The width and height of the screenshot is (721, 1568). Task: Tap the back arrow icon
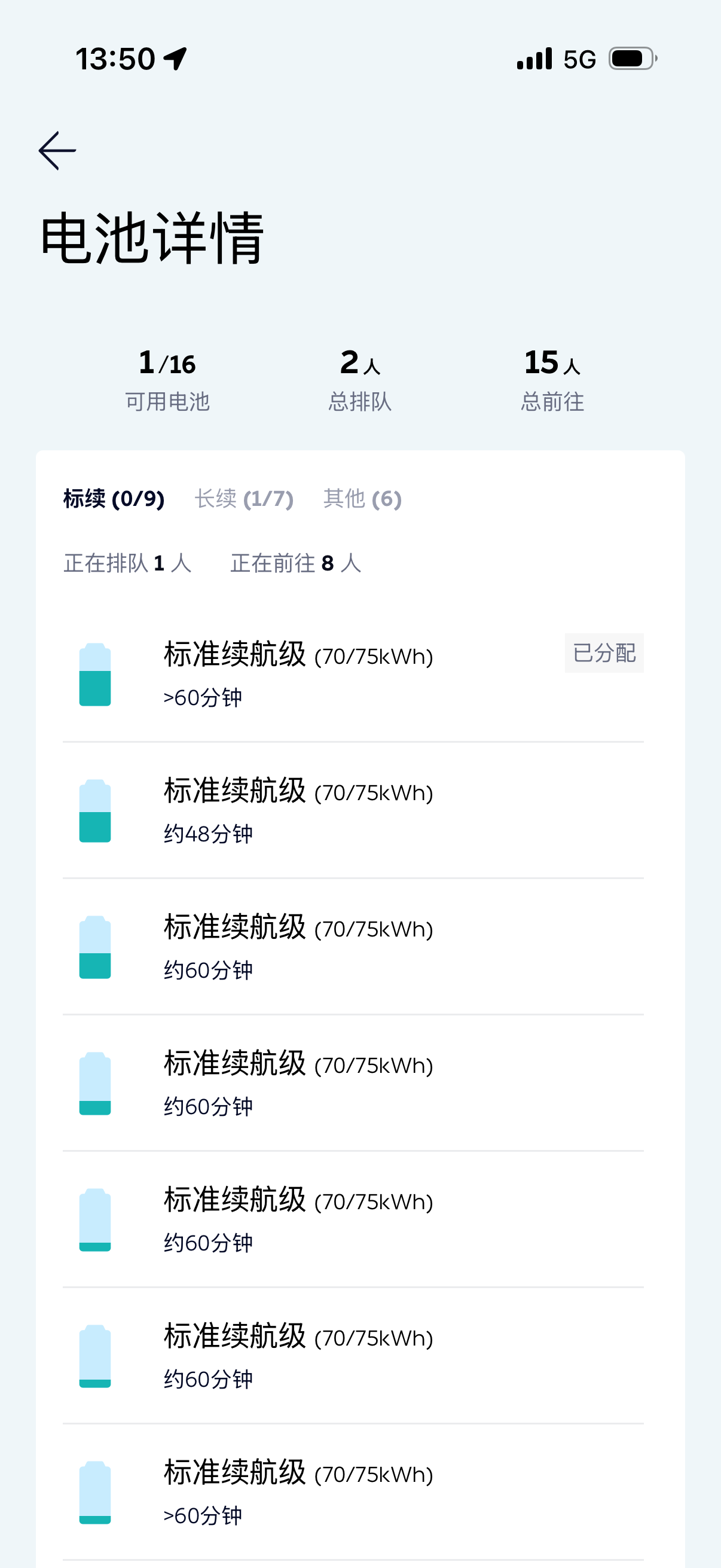(x=57, y=150)
